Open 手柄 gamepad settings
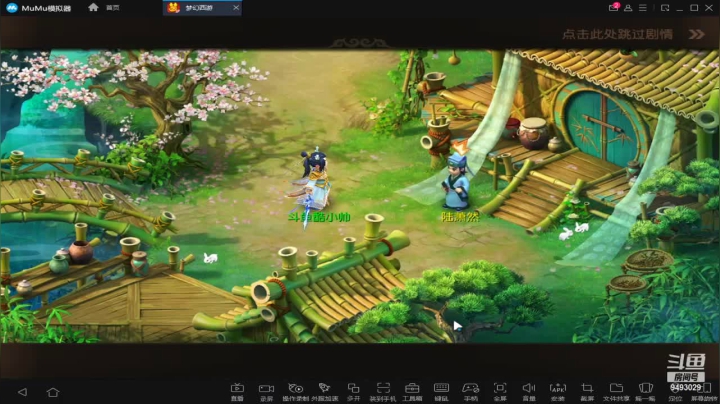This screenshot has height=404, width=720. pos(470,392)
